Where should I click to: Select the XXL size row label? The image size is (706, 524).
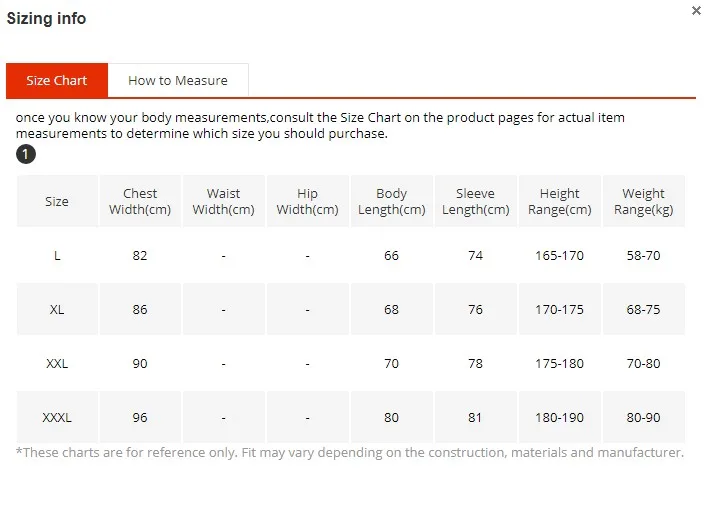tap(57, 364)
